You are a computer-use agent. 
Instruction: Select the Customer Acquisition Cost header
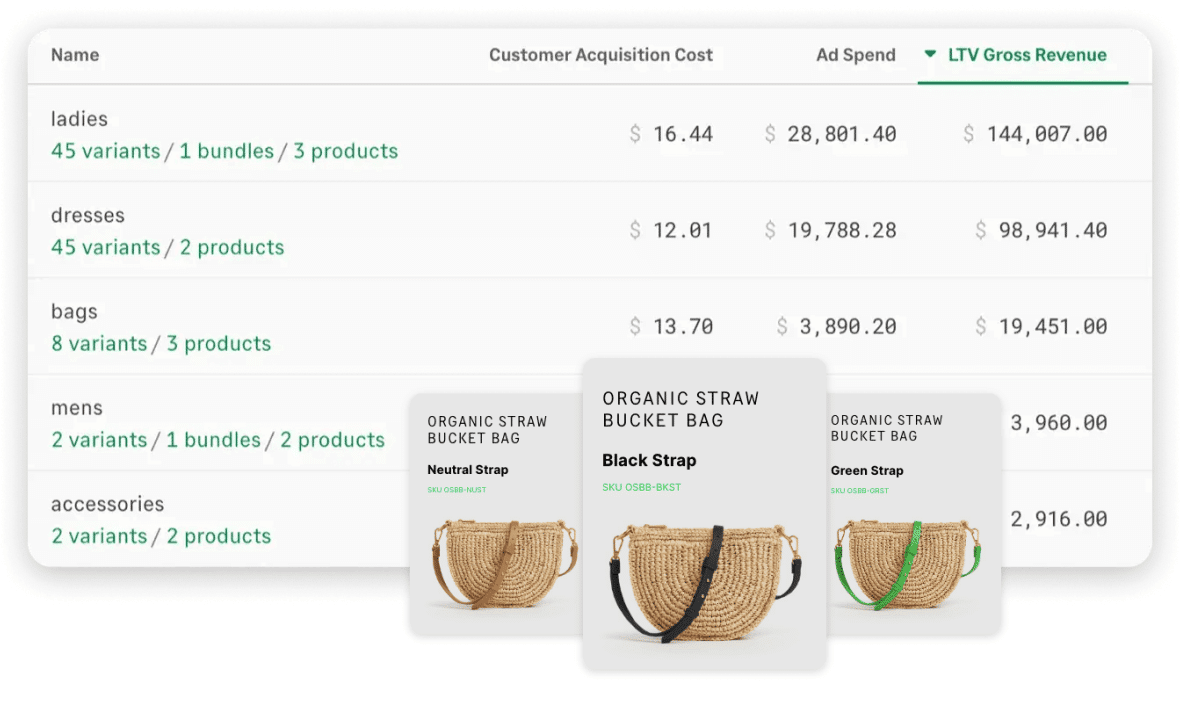tap(601, 55)
